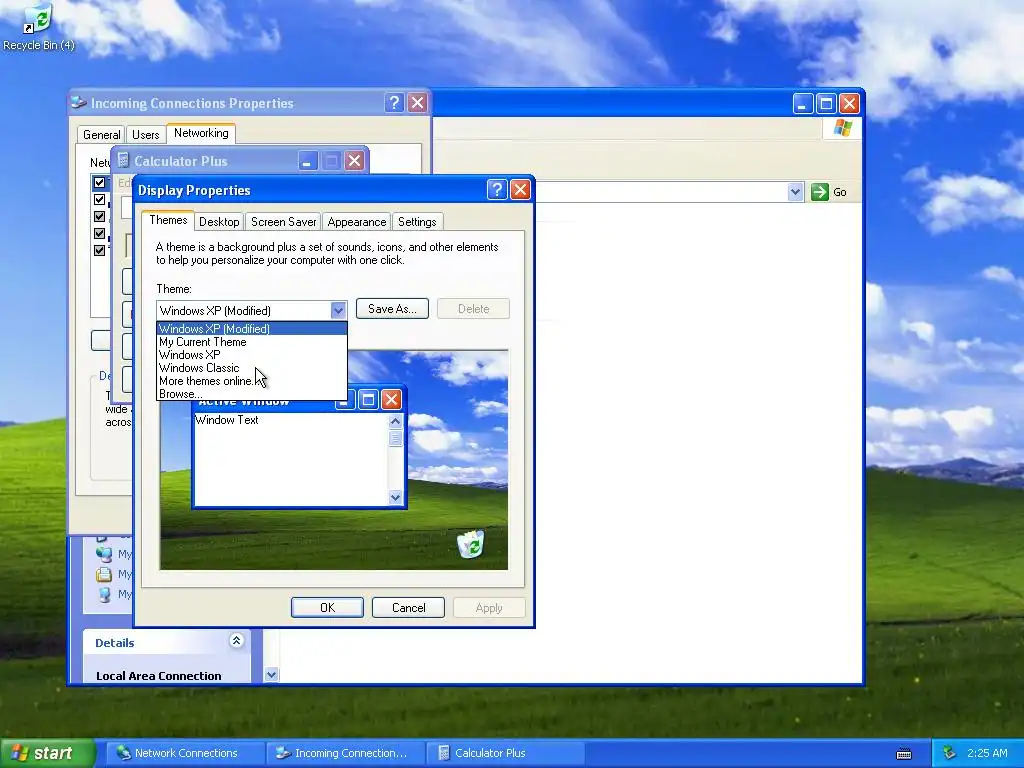Viewport: 1024px width, 768px height.
Task: Stay on the Themes tab
Action: [168, 220]
